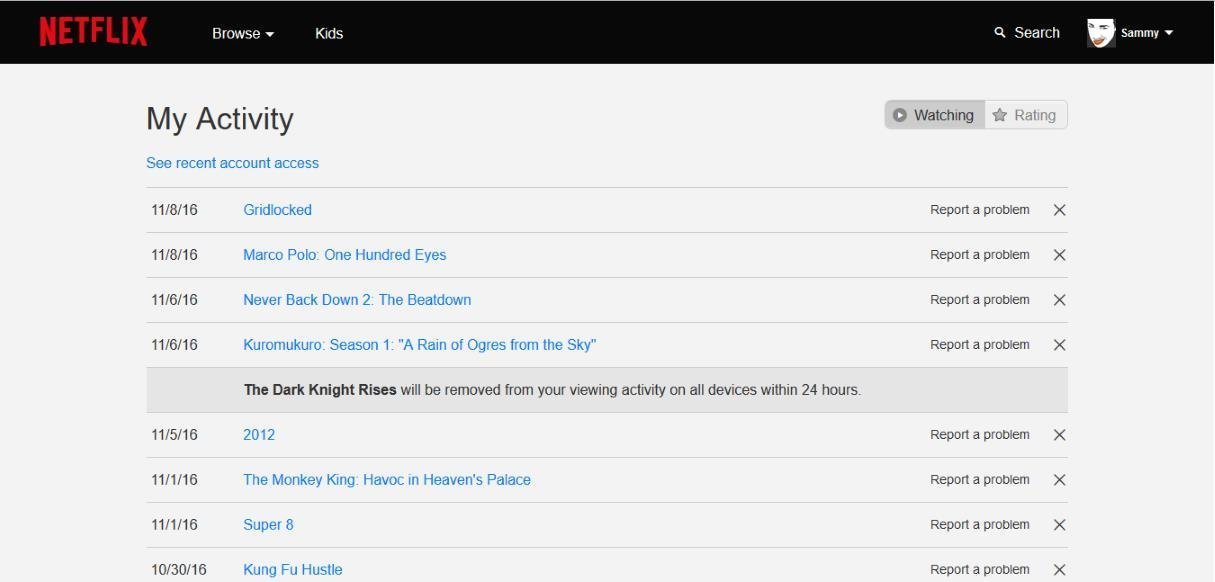1215x582 pixels.
Task: Click Sammy's profile avatar
Action: pos(1101,33)
